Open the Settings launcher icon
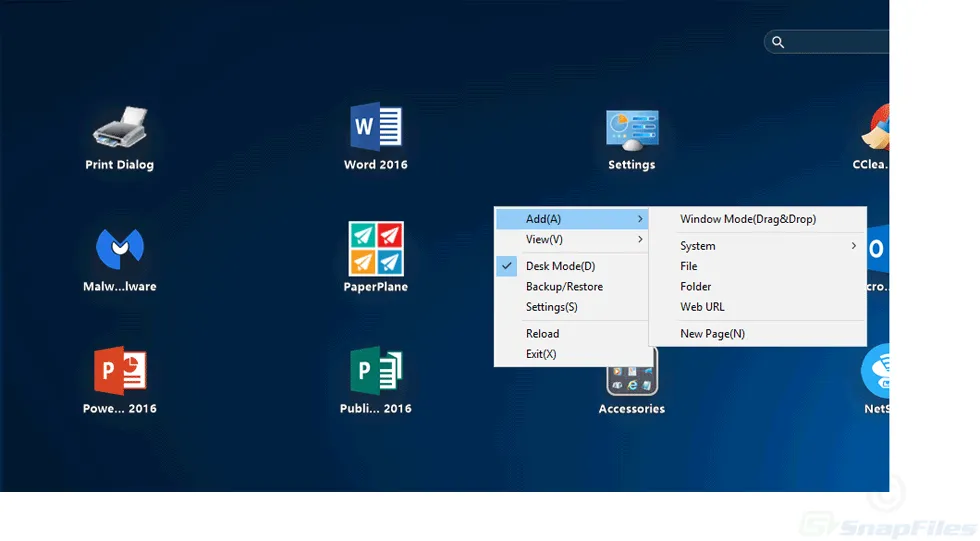Screen dimensions: 980x541 coord(632,131)
